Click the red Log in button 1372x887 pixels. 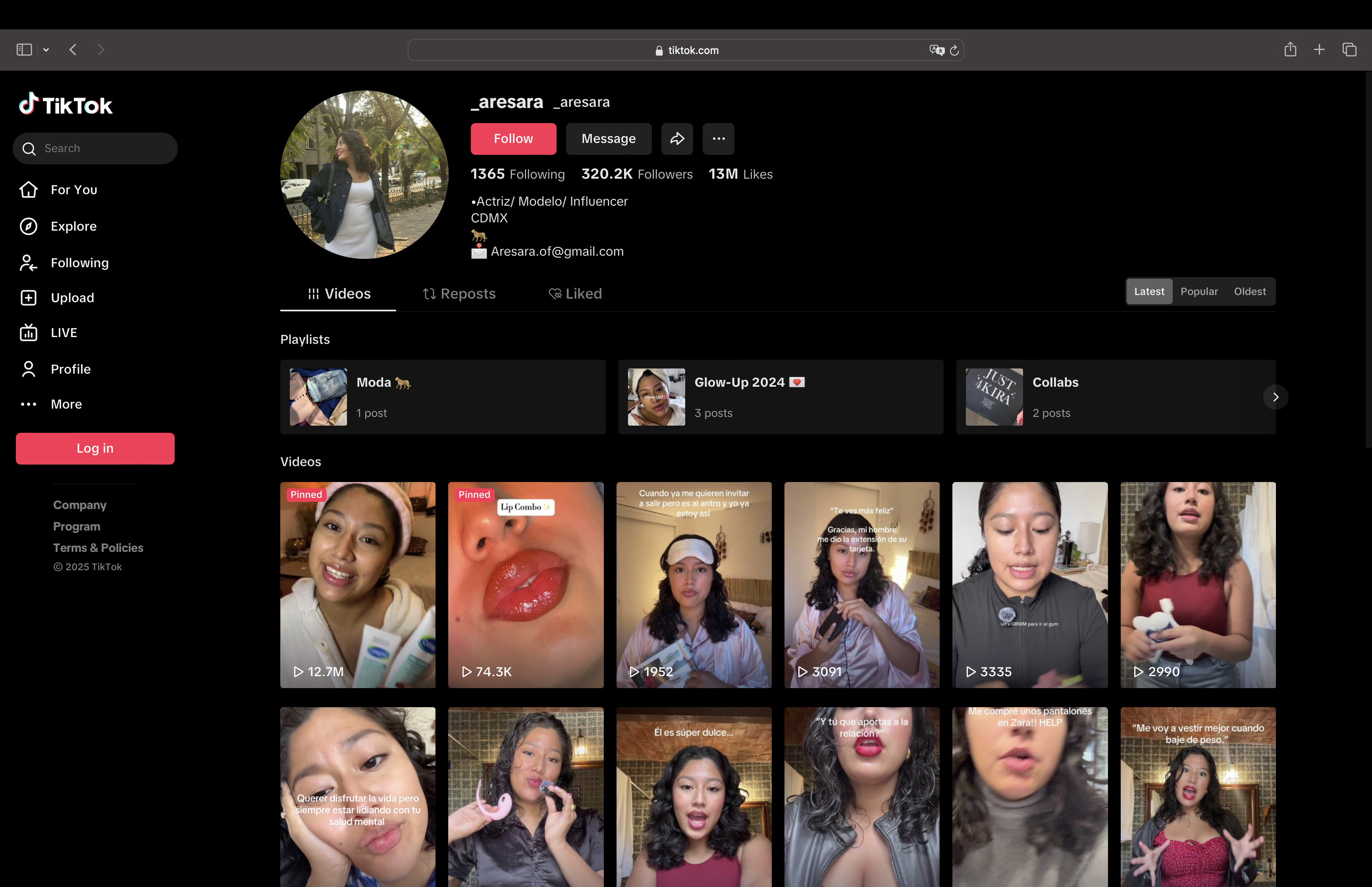[95, 448]
